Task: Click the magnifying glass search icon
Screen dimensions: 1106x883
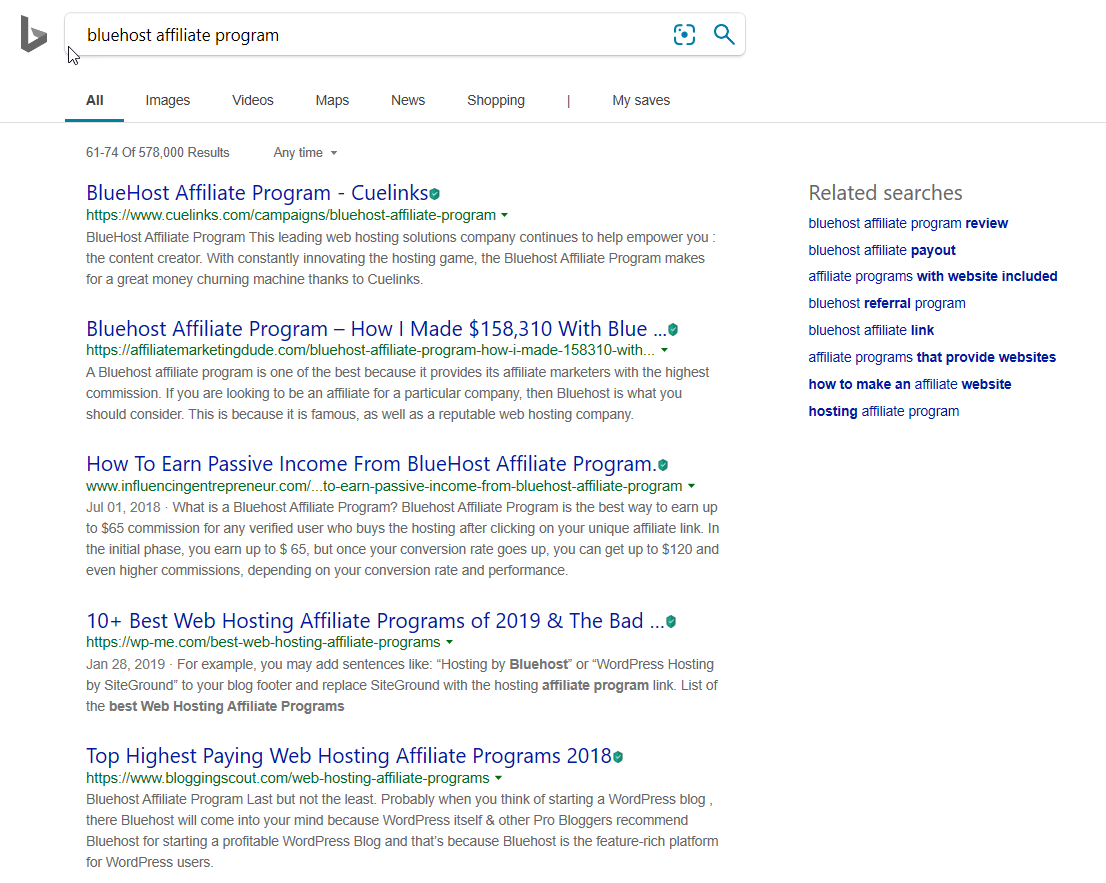Action: tap(724, 35)
